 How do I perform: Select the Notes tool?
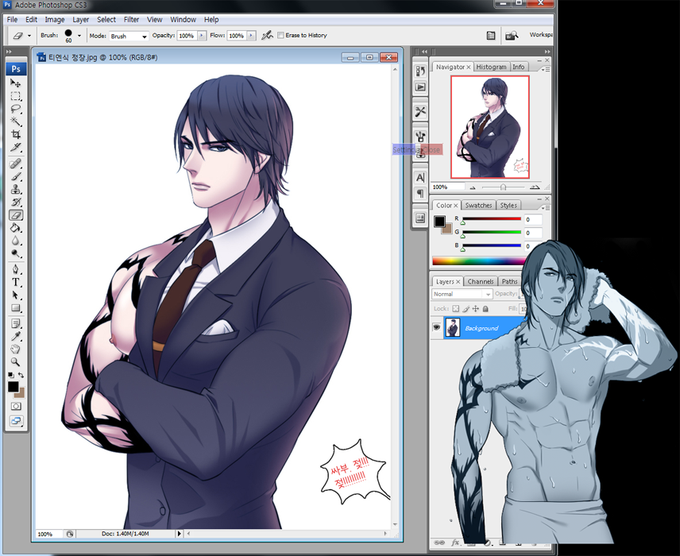(16, 324)
